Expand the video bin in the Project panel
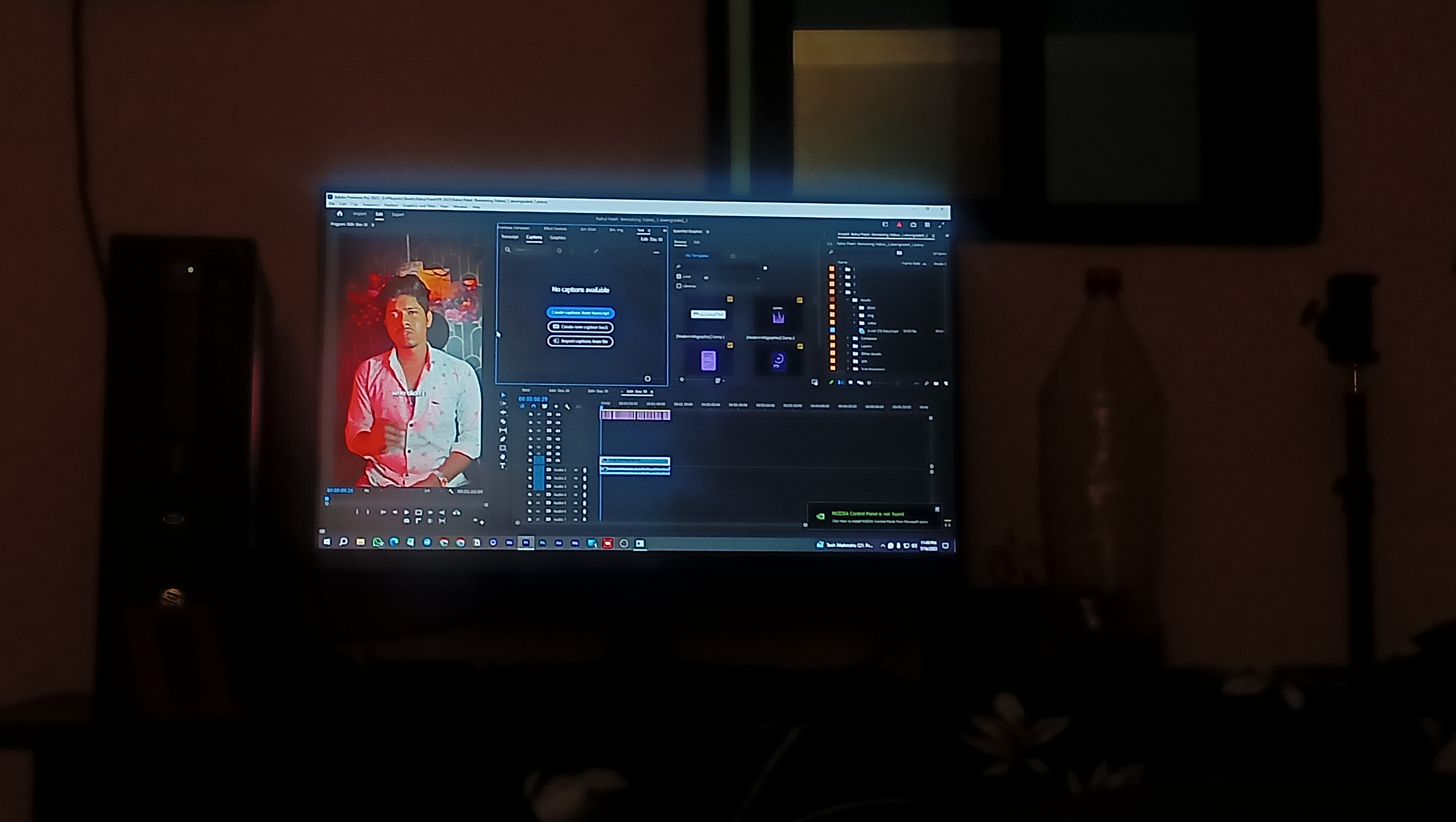Viewport: 1456px width, 822px height. pos(855,323)
